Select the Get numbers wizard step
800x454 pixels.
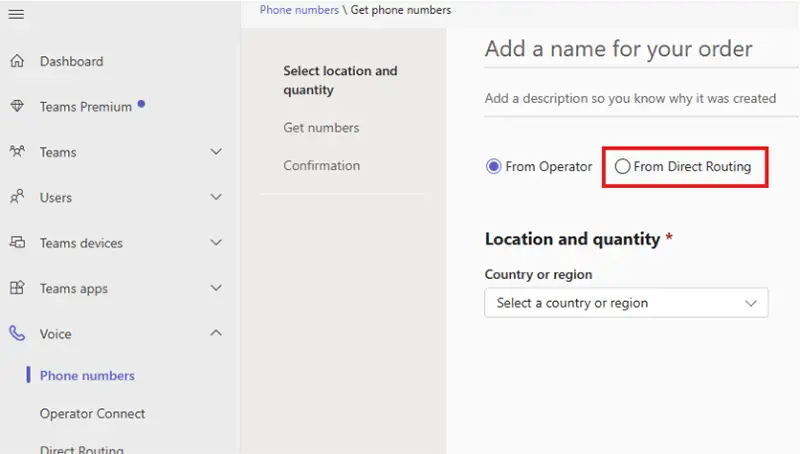tap(321, 128)
